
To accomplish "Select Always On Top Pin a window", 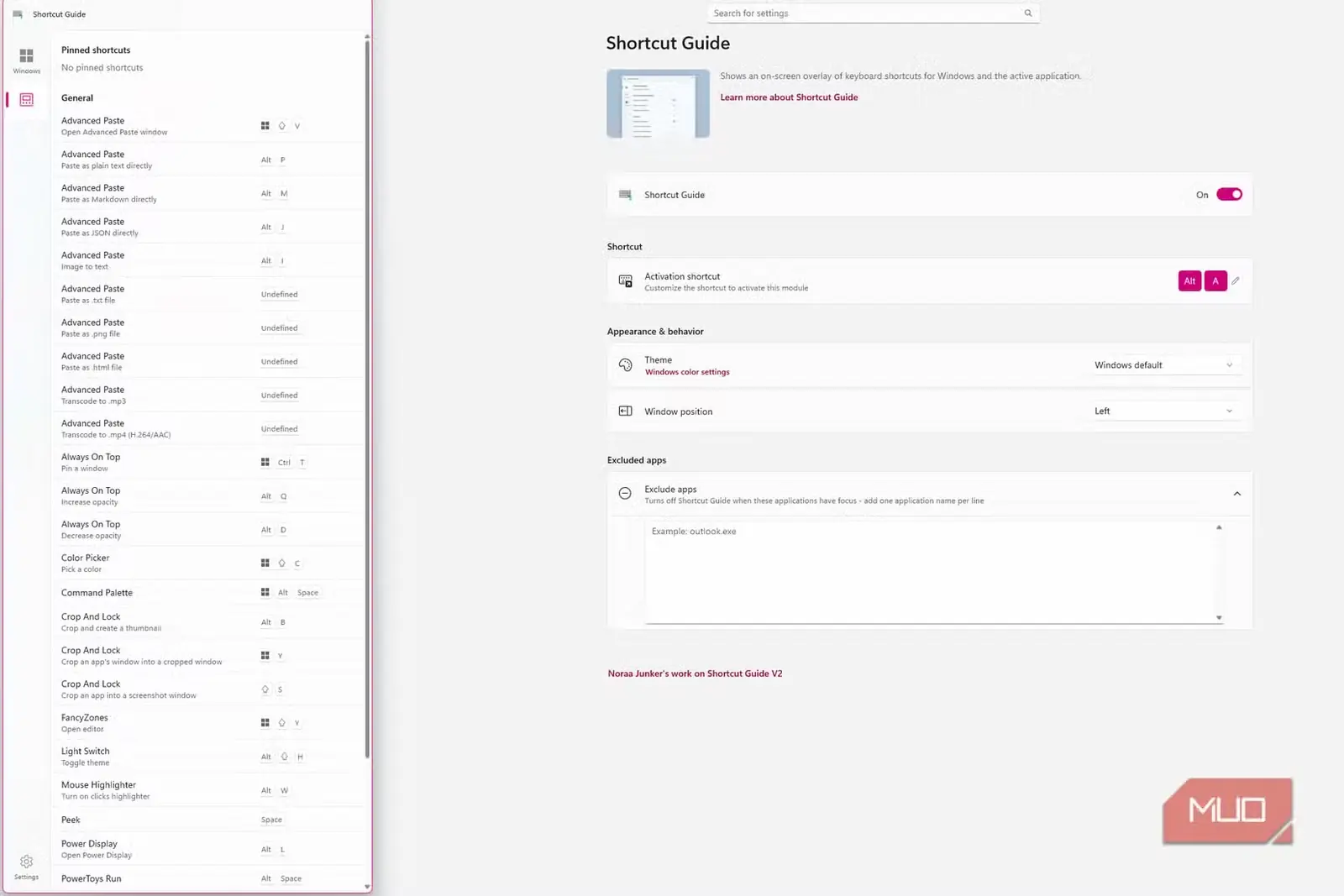I will point(207,462).
